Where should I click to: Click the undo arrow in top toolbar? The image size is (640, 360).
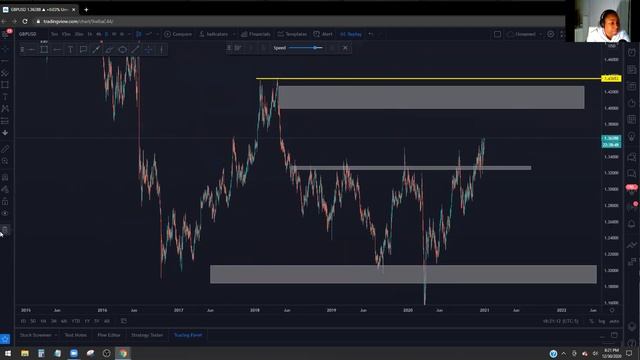(x=371, y=34)
